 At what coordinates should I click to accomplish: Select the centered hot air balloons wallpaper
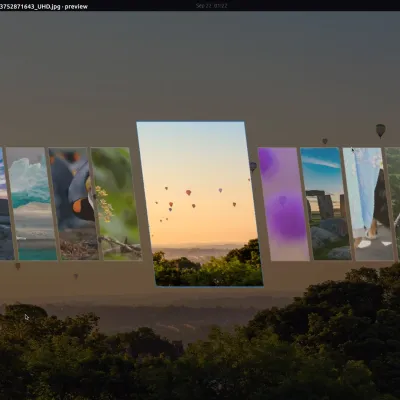coord(199,203)
